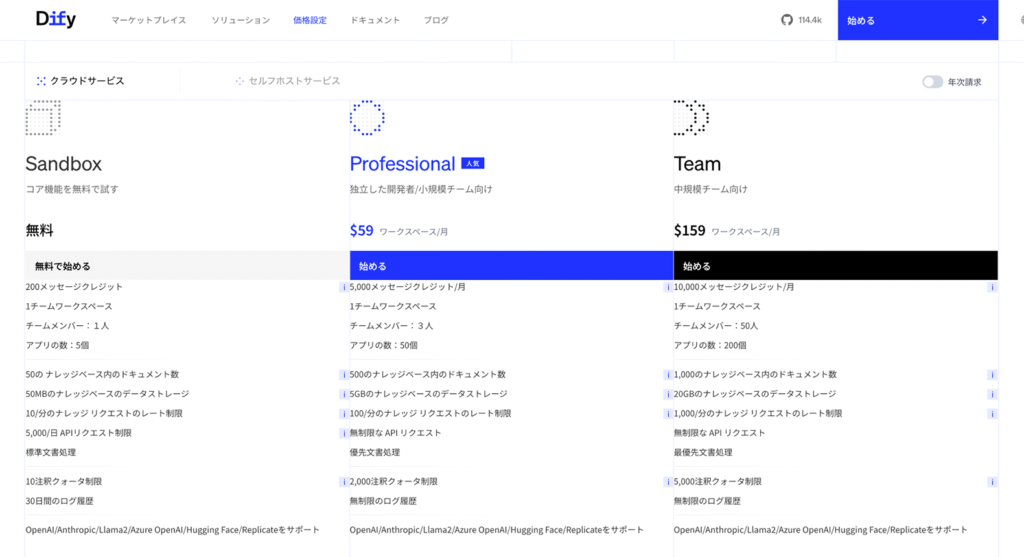Image resolution: width=1024 pixels, height=557 pixels.
Task: Click 最優先文書処理 text in Team
Action: 703,453
